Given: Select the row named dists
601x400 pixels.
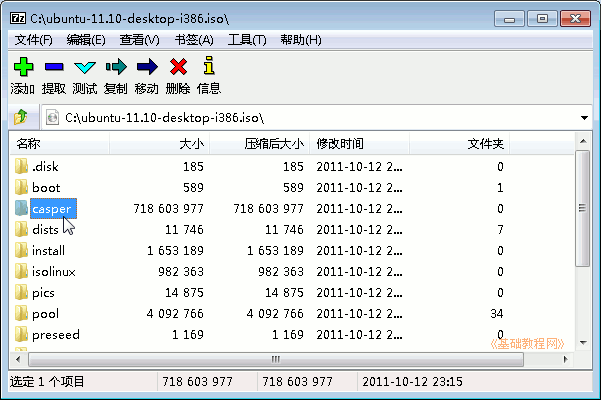Looking at the screenshot, I should 293,230.
